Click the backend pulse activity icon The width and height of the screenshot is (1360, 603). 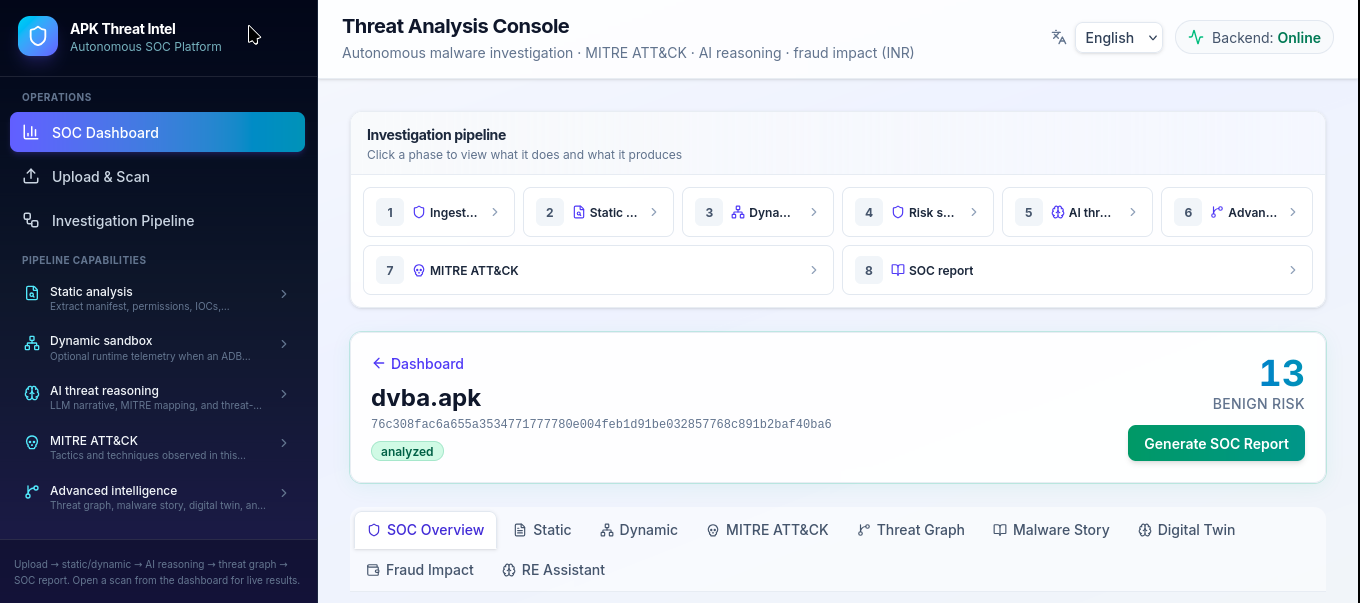click(x=1196, y=38)
